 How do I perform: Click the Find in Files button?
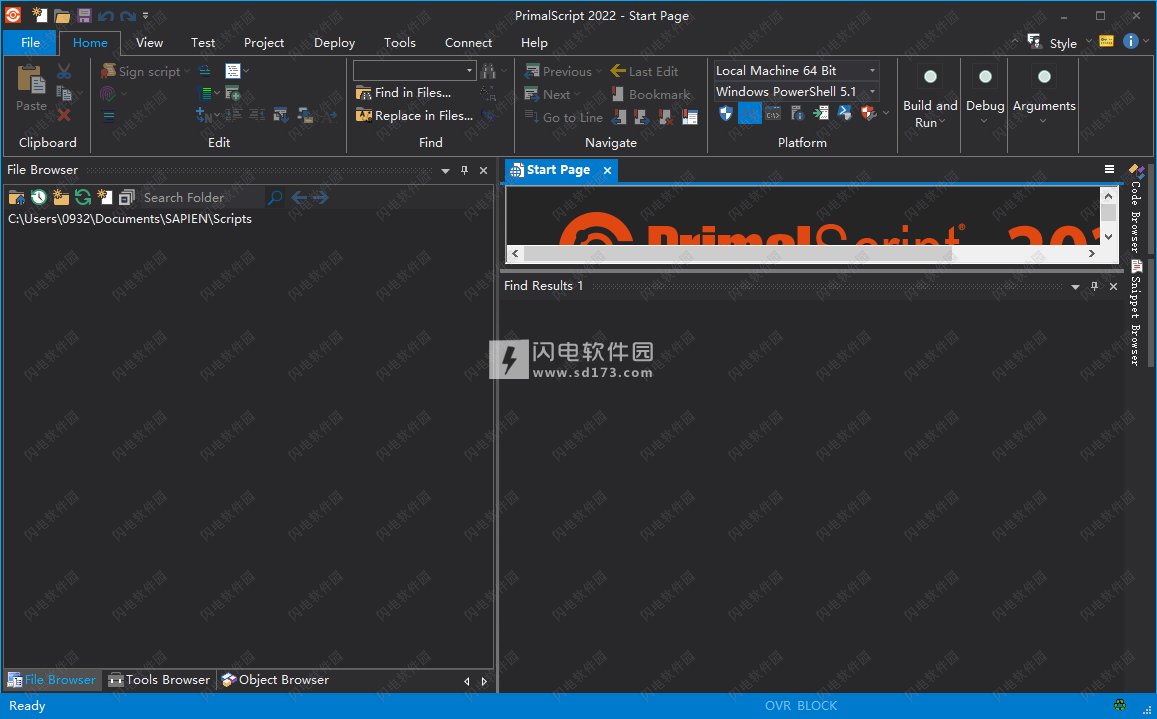pos(404,93)
